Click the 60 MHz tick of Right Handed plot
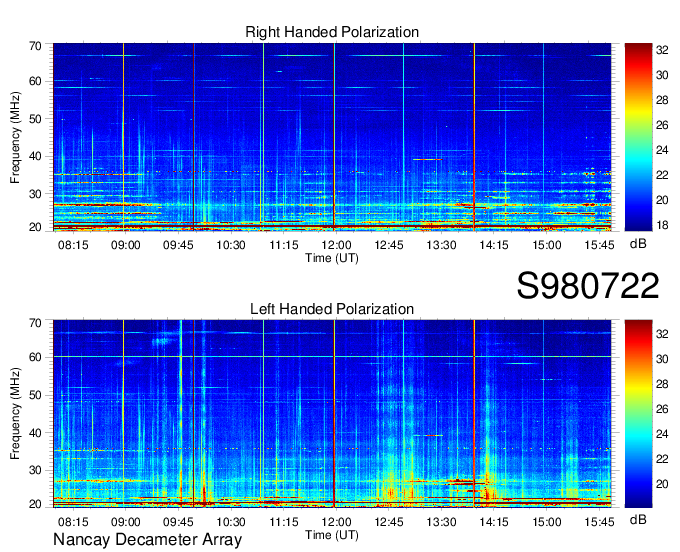 pyautogui.click(x=35, y=81)
